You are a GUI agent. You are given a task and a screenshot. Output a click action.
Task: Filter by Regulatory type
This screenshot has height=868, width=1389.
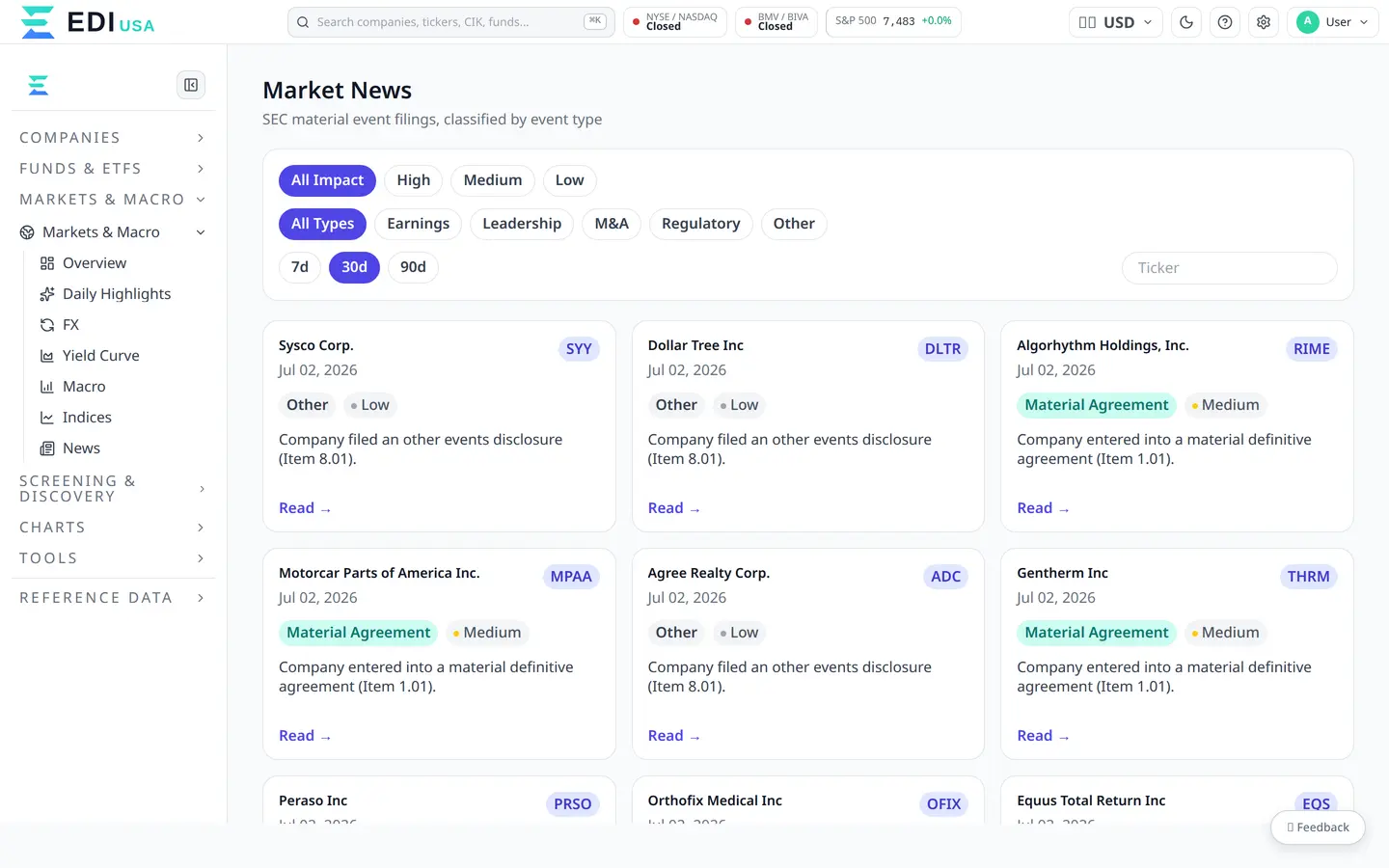[x=701, y=224]
